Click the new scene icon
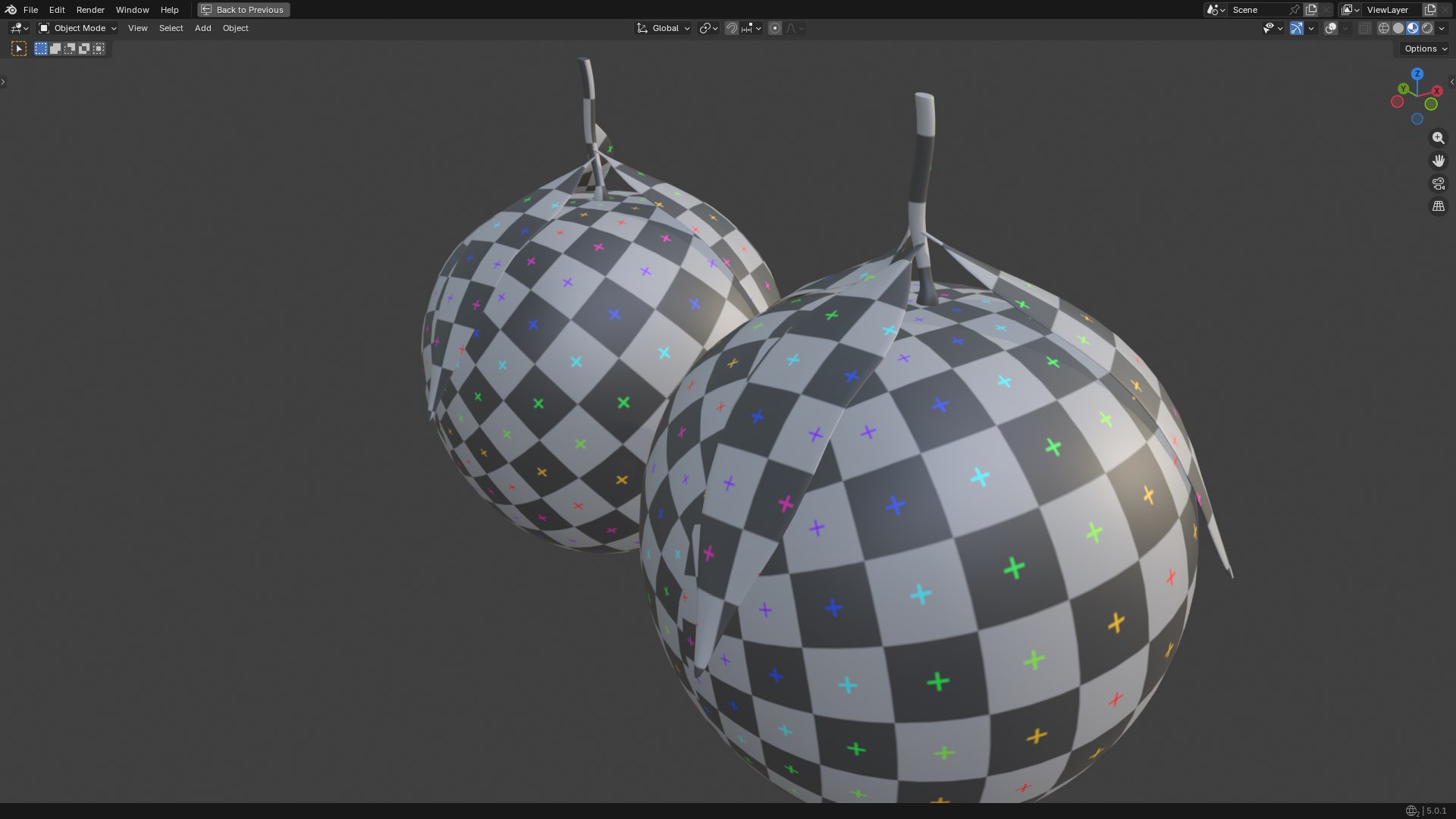 [x=1311, y=10]
